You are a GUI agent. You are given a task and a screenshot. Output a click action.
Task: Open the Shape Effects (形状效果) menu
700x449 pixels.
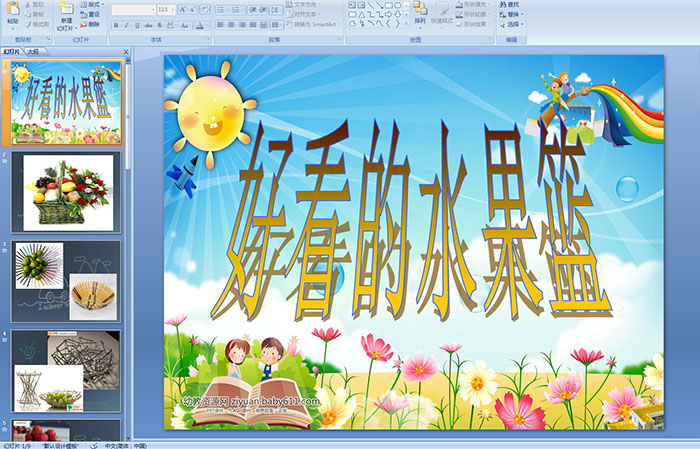click(473, 24)
